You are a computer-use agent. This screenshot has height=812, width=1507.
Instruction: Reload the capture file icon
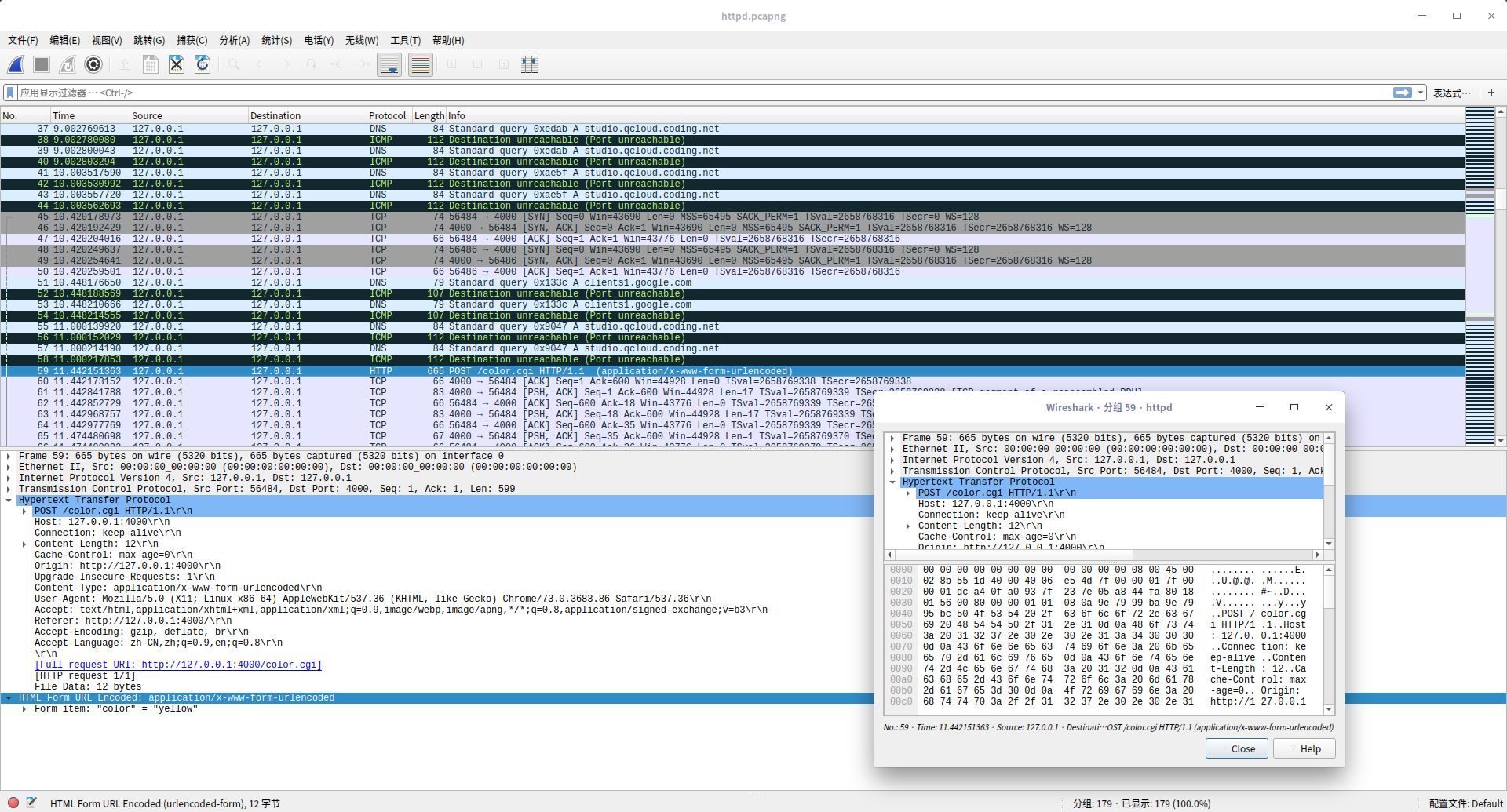point(203,65)
